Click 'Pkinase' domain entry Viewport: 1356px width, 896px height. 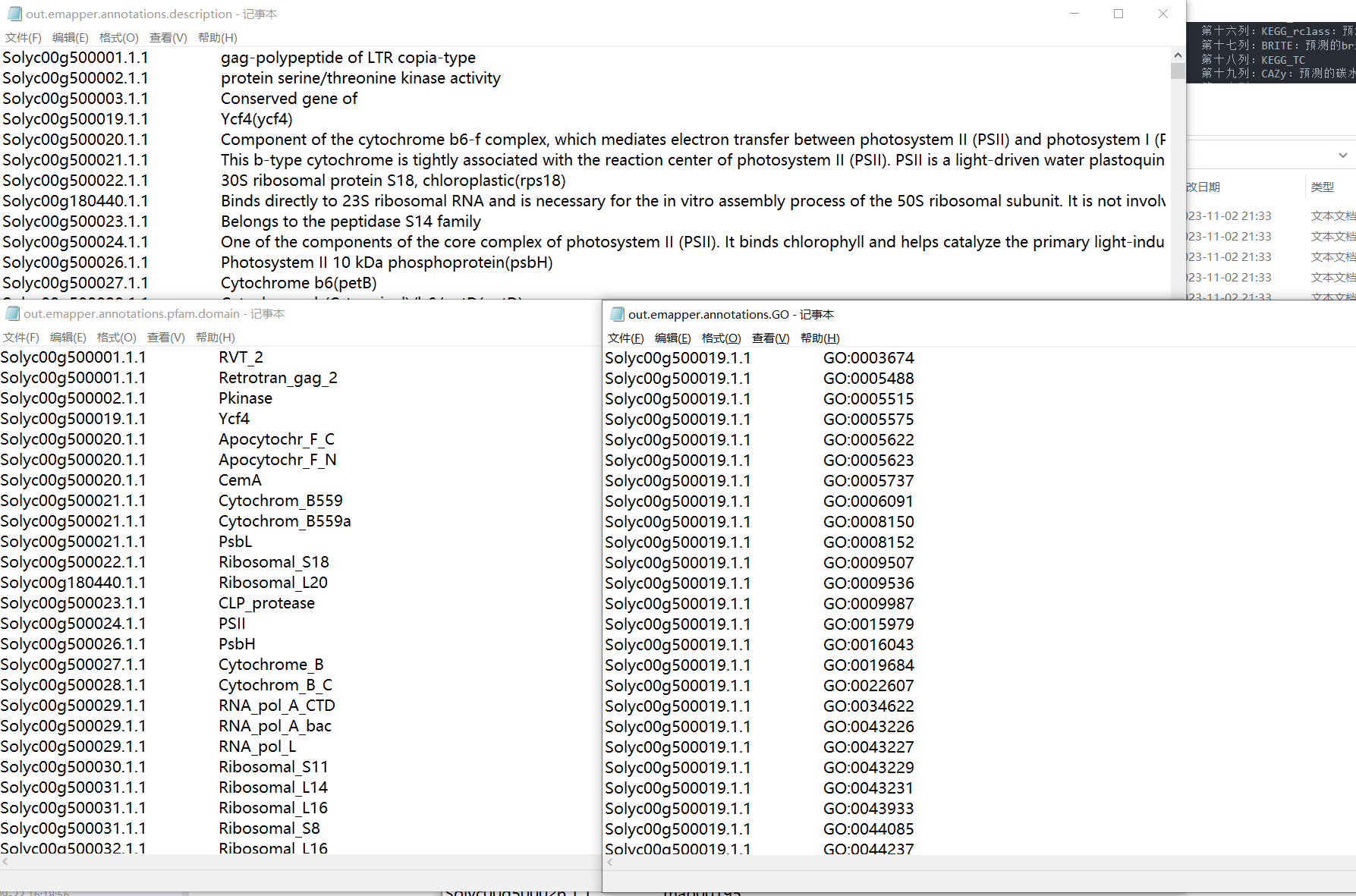pyautogui.click(x=245, y=398)
